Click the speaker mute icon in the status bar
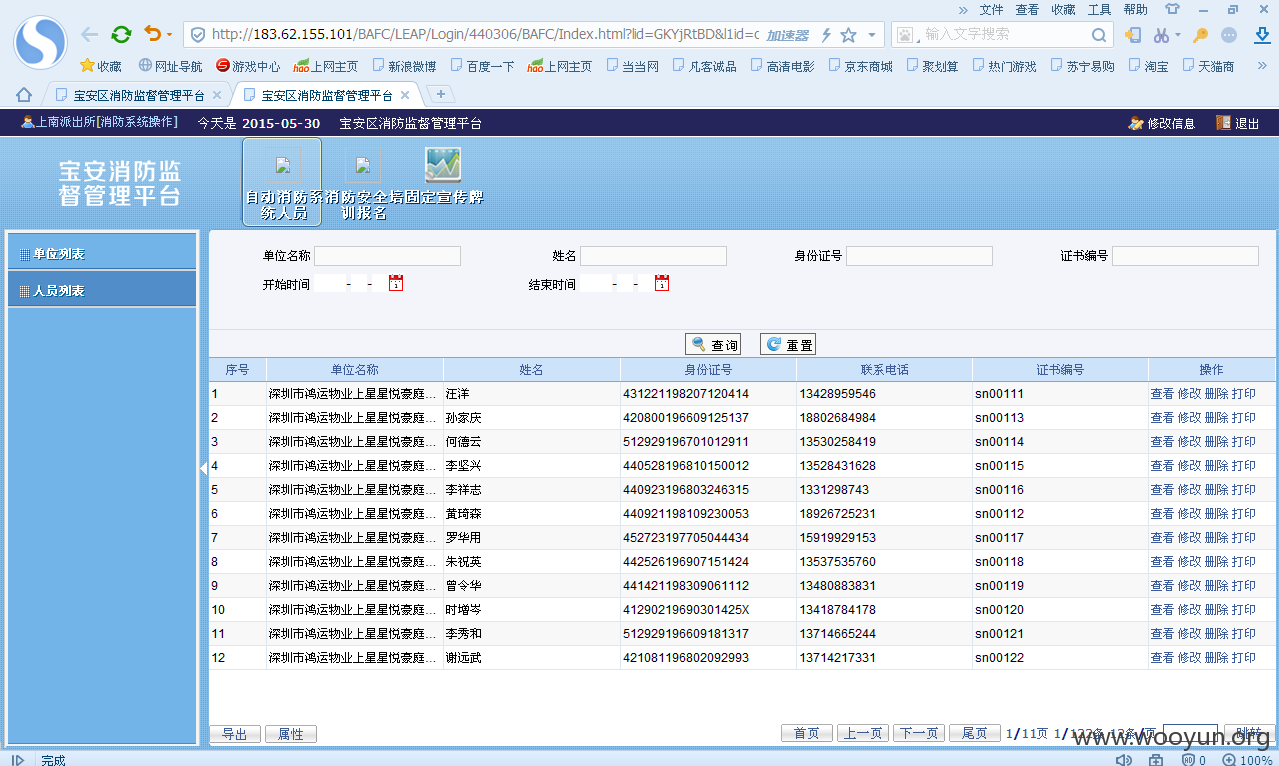The image size is (1279, 766). click(1124, 760)
